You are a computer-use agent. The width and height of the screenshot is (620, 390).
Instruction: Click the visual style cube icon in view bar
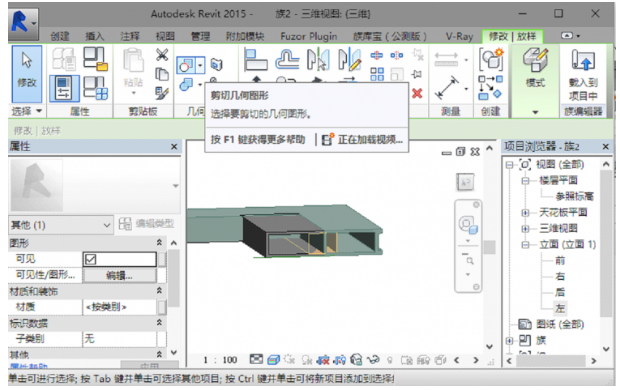(274, 360)
